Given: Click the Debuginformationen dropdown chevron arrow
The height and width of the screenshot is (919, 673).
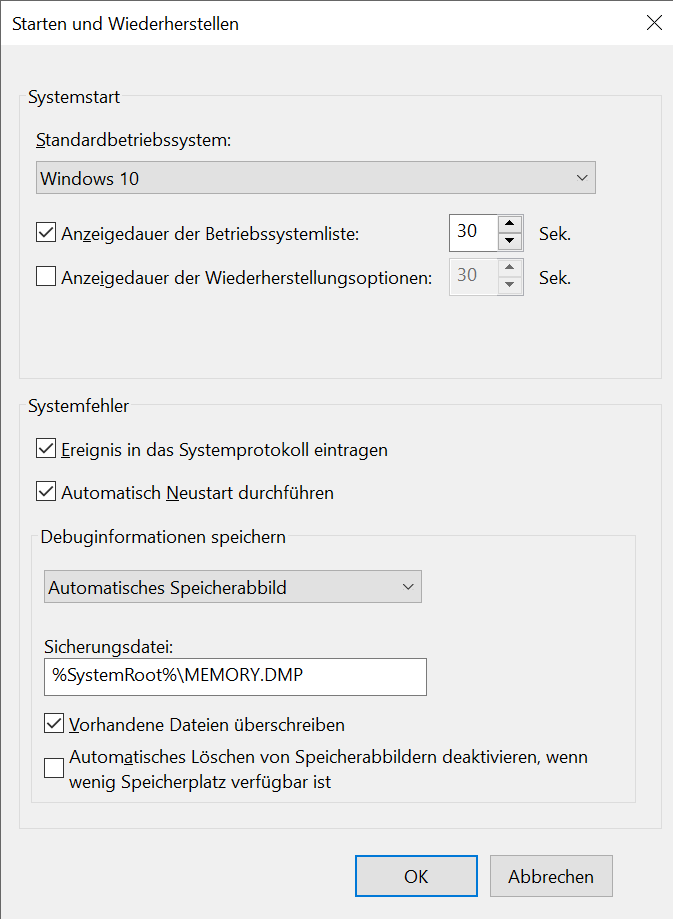Looking at the screenshot, I should coord(408,587).
